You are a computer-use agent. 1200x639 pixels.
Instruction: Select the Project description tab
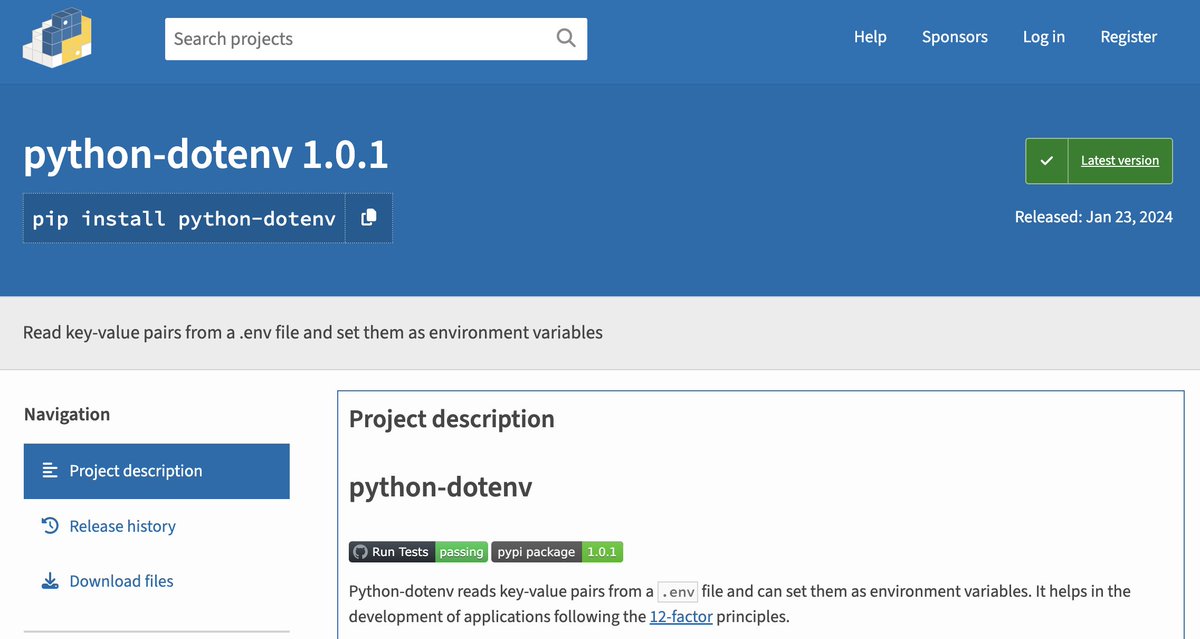pos(157,471)
